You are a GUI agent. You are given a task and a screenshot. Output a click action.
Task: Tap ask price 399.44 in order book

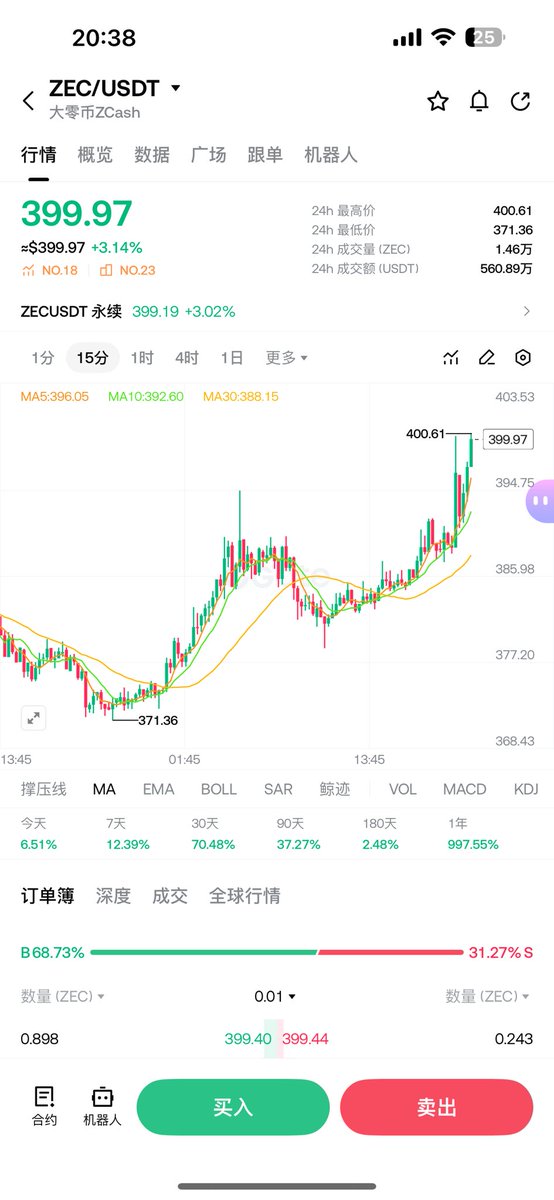point(305,1039)
